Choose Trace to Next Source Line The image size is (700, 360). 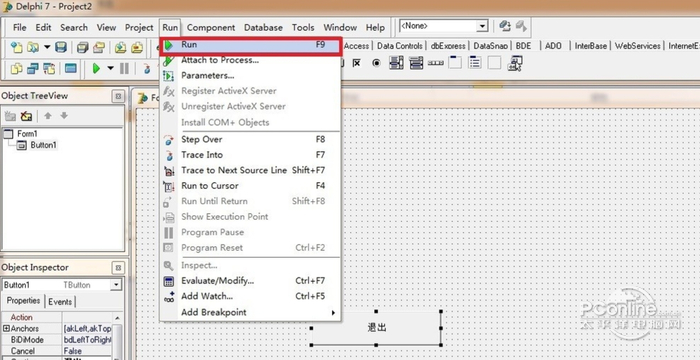point(250,170)
